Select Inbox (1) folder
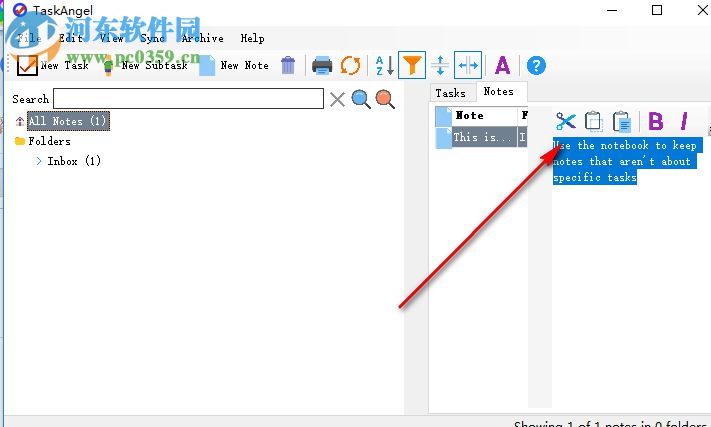Image resolution: width=711 pixels, height=427 pixels. click(74, 161)
